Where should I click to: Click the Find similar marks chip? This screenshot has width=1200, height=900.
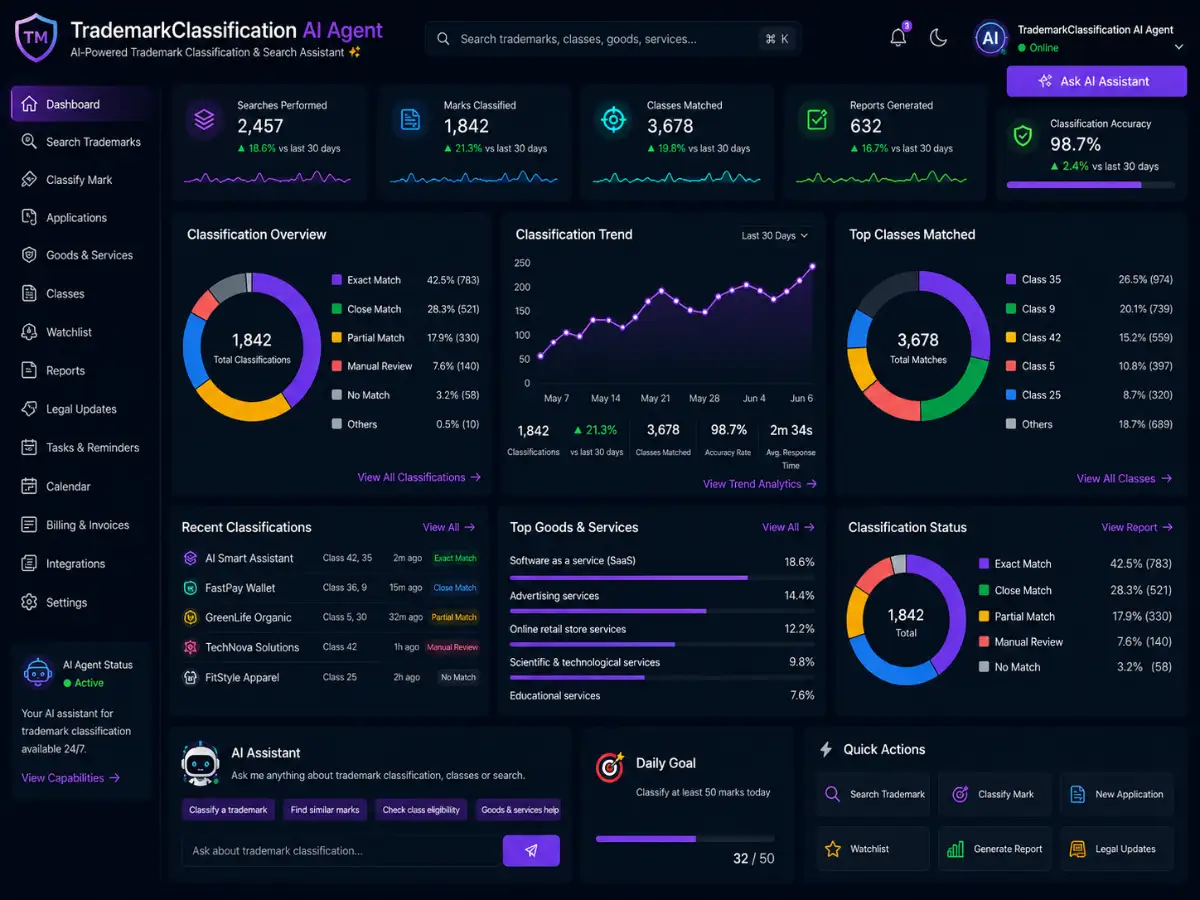[325, 810]
